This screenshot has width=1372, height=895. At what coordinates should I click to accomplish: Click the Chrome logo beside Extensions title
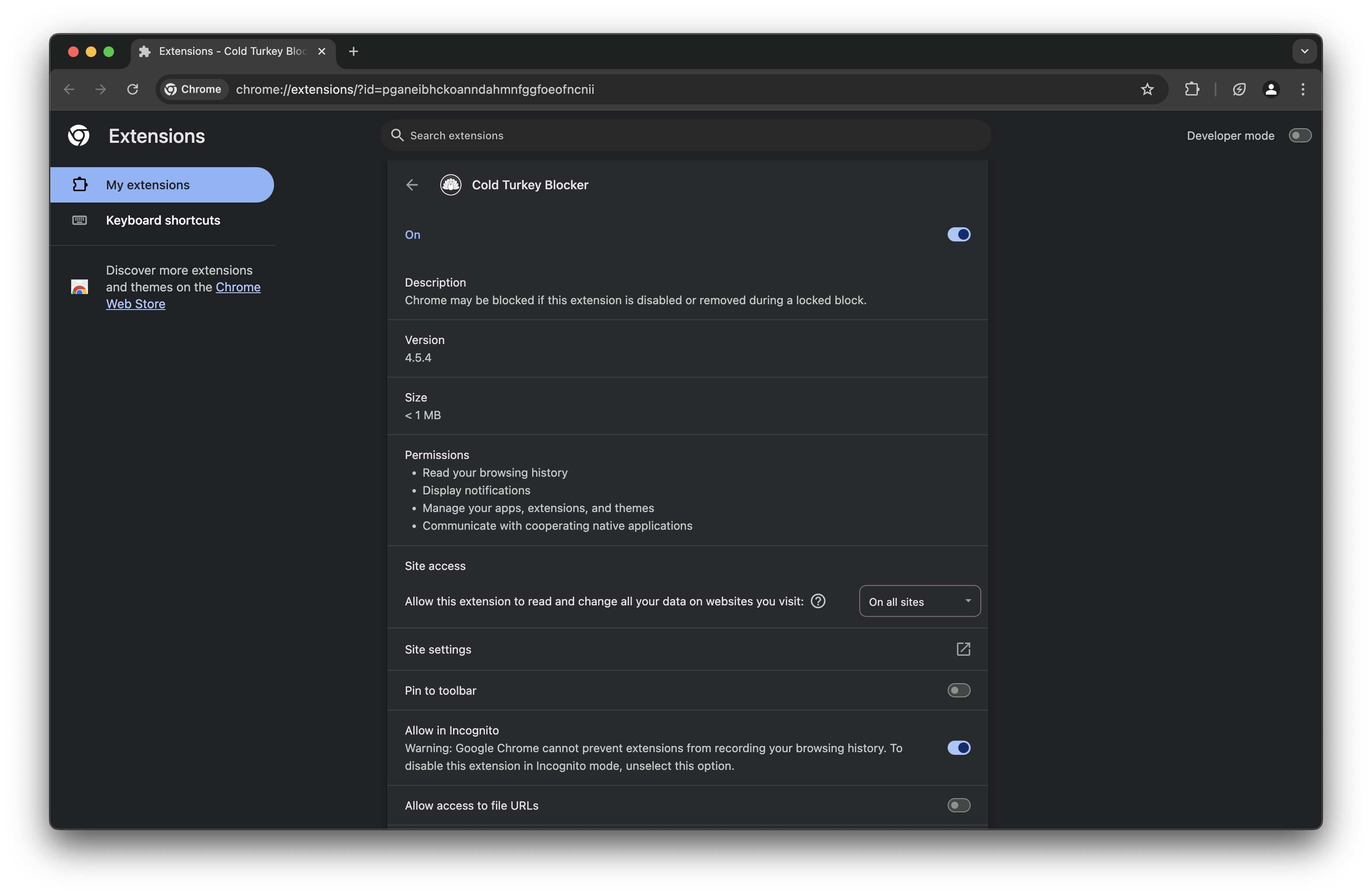79,136
